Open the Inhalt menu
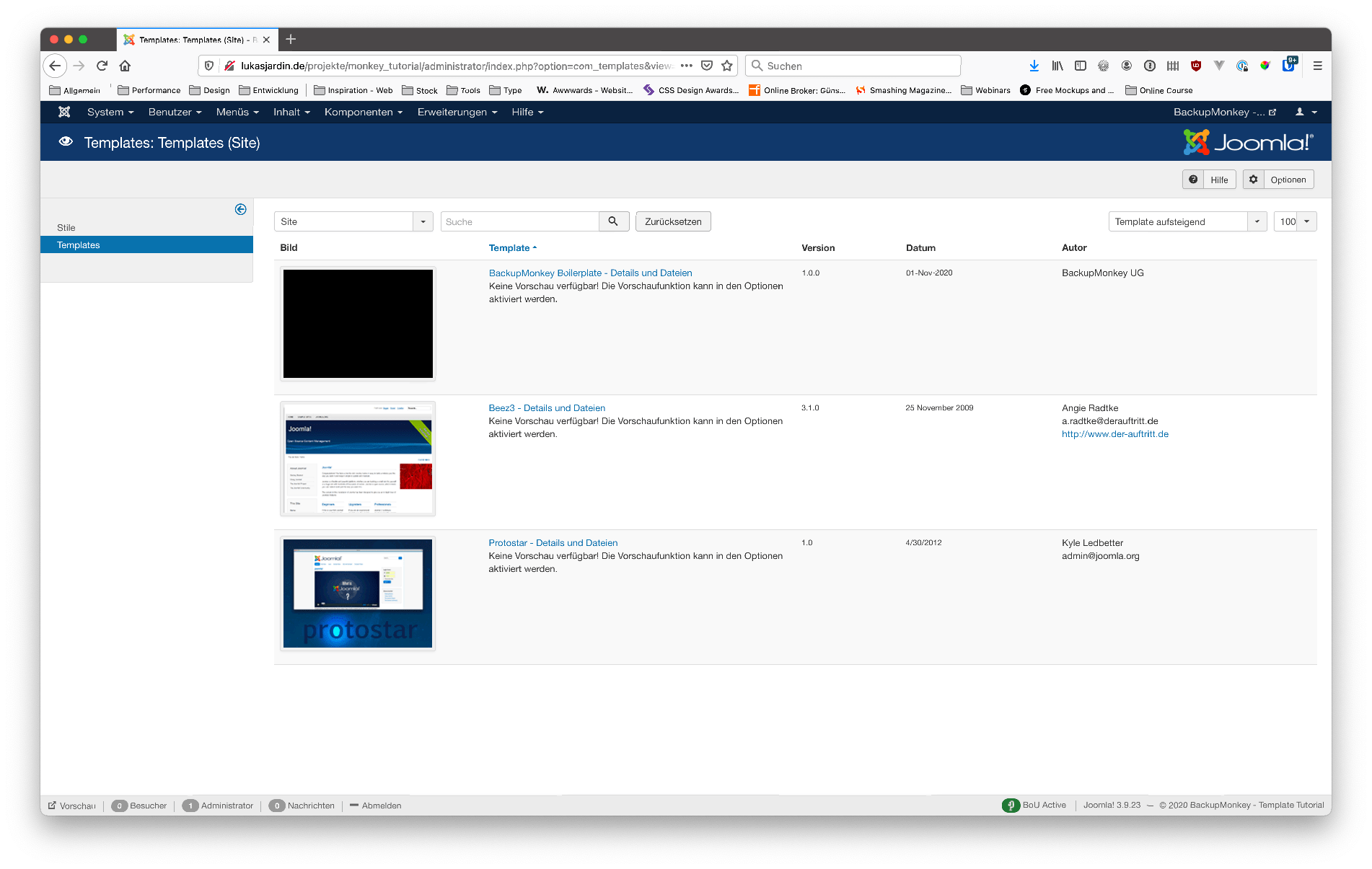Image resolution: width=1372 pixels, height=869 pixels. pyautogui.click(x=291, y=112)
